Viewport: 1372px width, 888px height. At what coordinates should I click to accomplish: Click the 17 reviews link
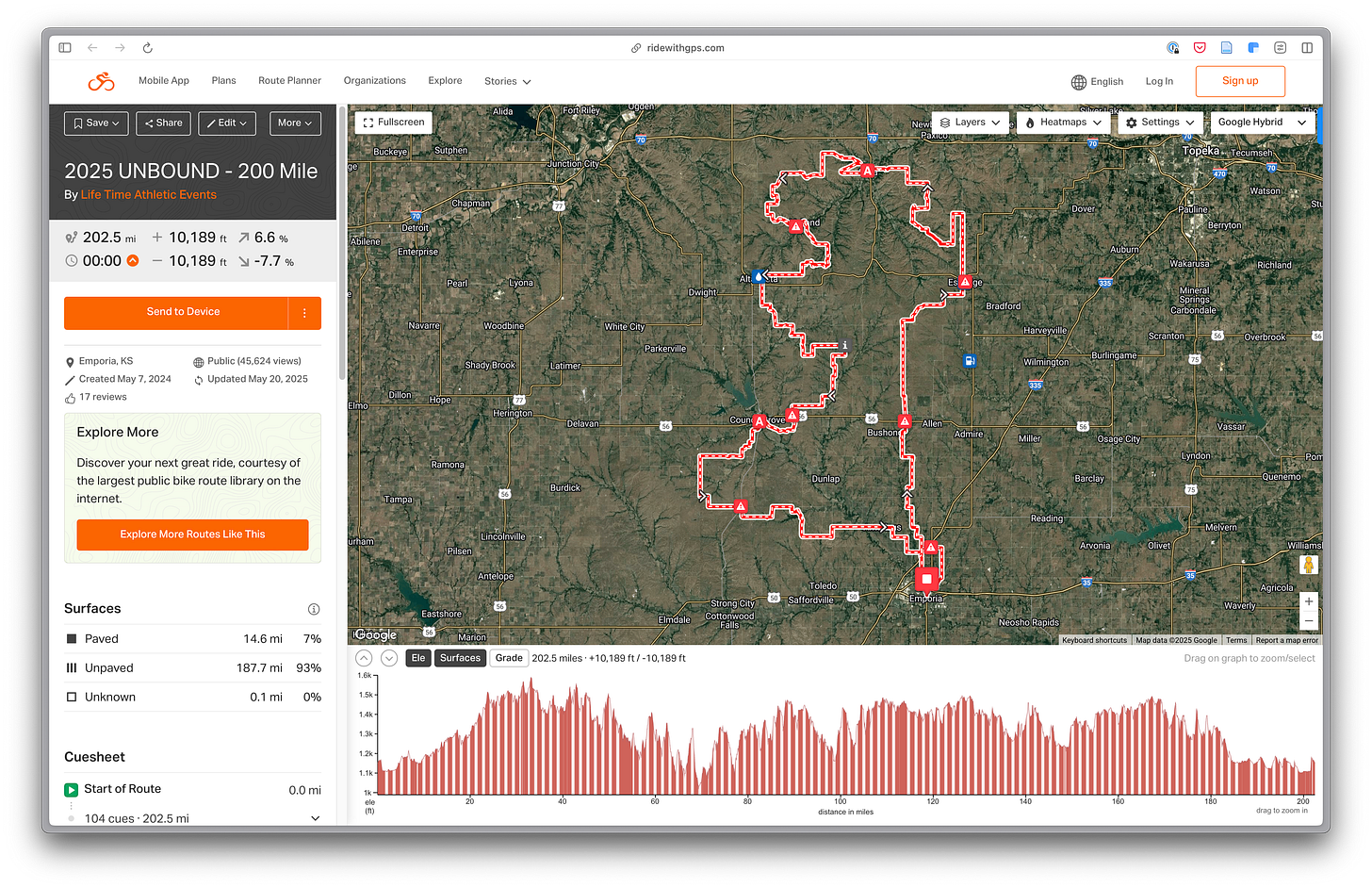[x=103, y=398]
